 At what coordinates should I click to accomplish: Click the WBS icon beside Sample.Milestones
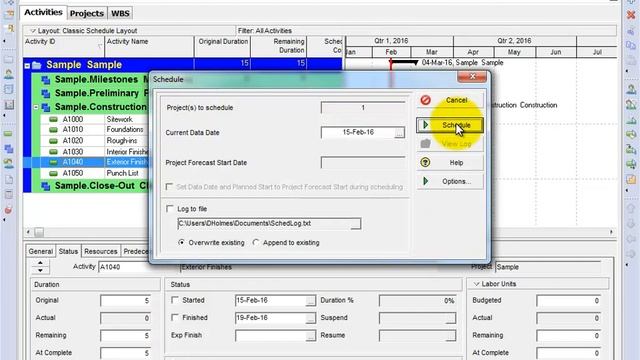pyautogui.click(x=45, y=80)
